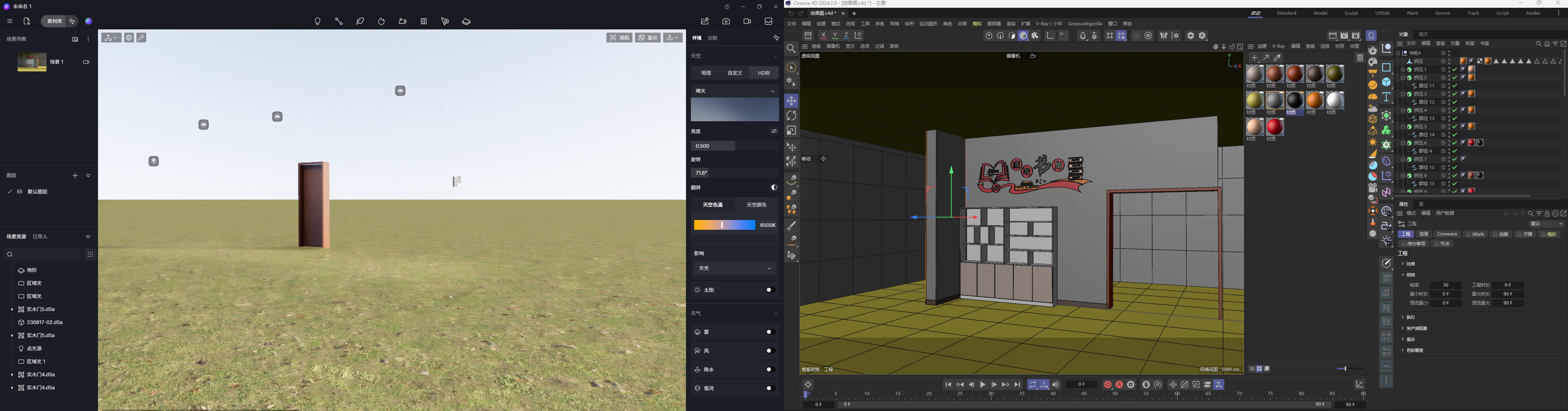This screenshot has height=411, width=1568.
Task: Adjust the sky color temperature 6500K slider
Action: pyautogui.click(x=724, y=225)
